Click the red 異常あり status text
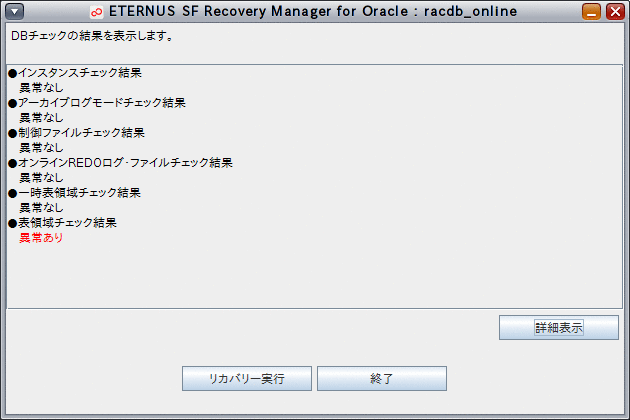Viewport: 630px width, 420px height. [x=41, y=238]
